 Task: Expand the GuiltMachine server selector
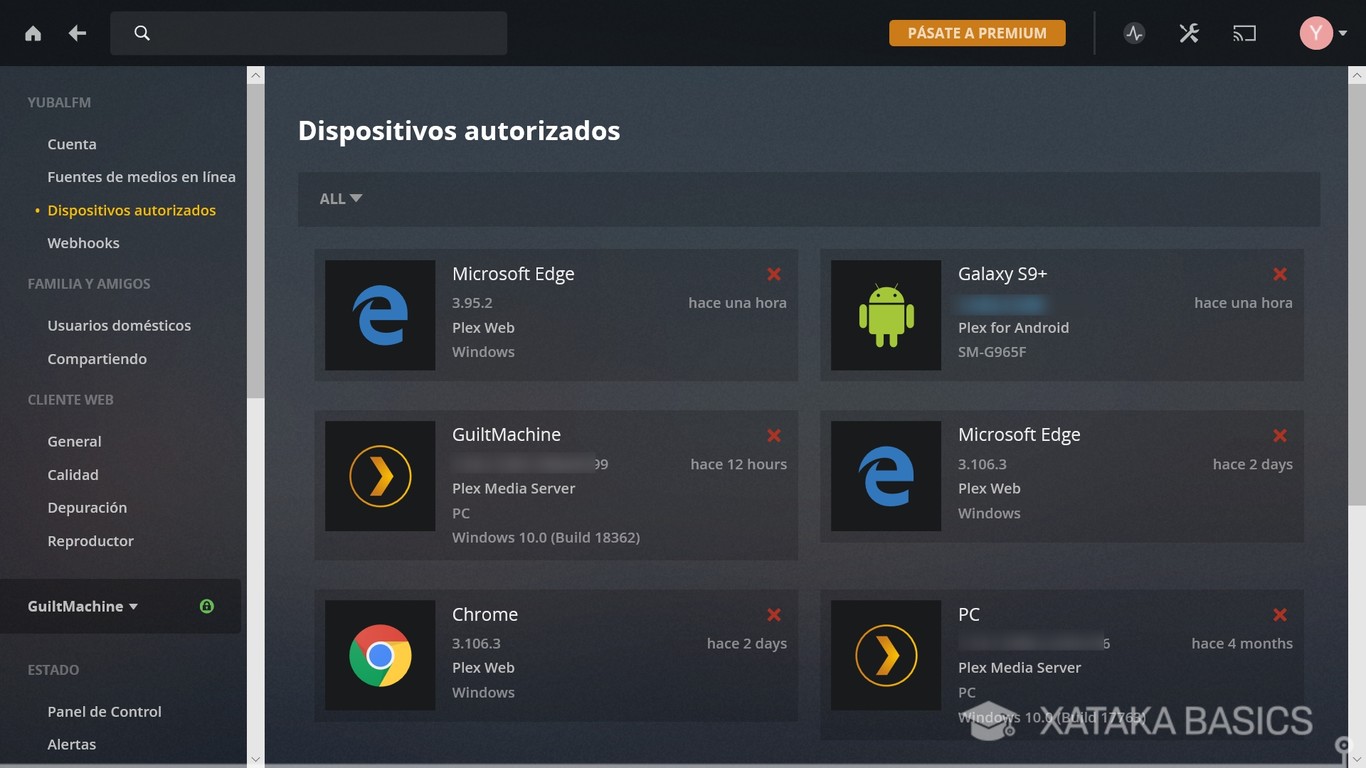80,606
